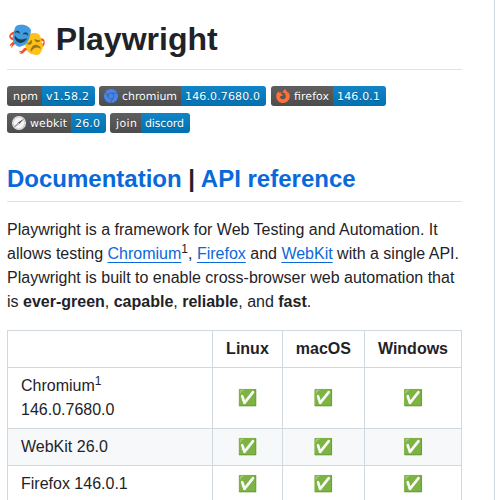Viewport: 500px width, 500px height.
Task: Click the Linux column header
Action: 247,349
